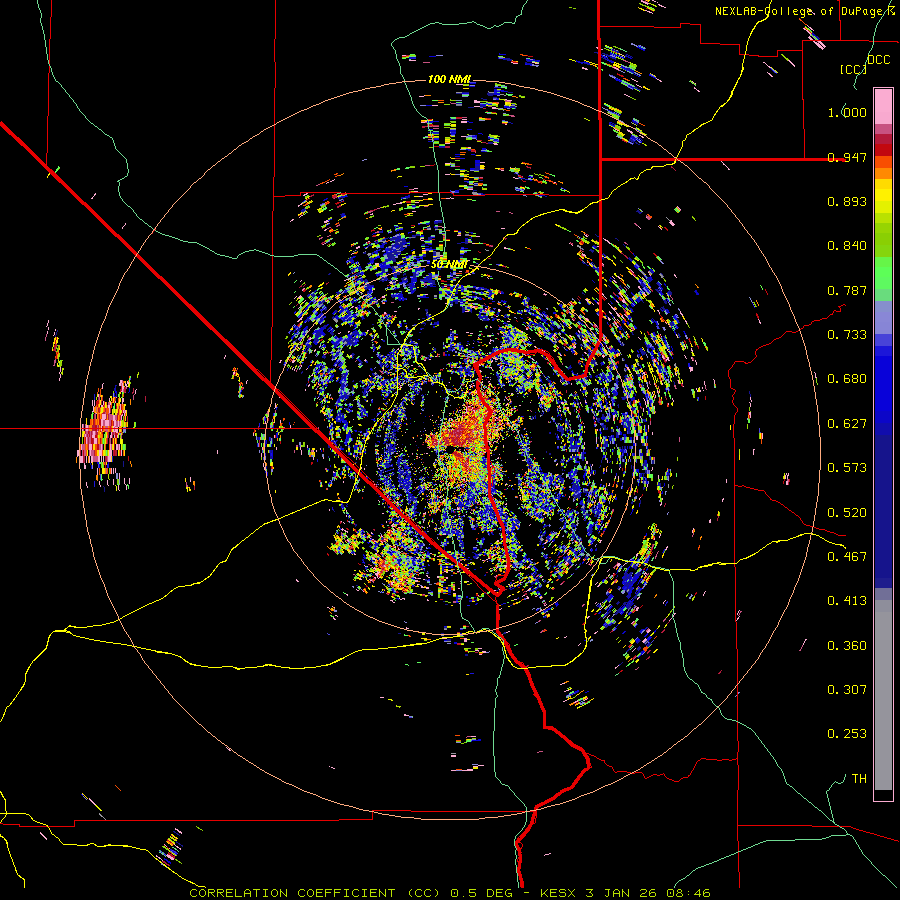Click the 0.947 scale value
900x900 pixels.
click(847, 157)
